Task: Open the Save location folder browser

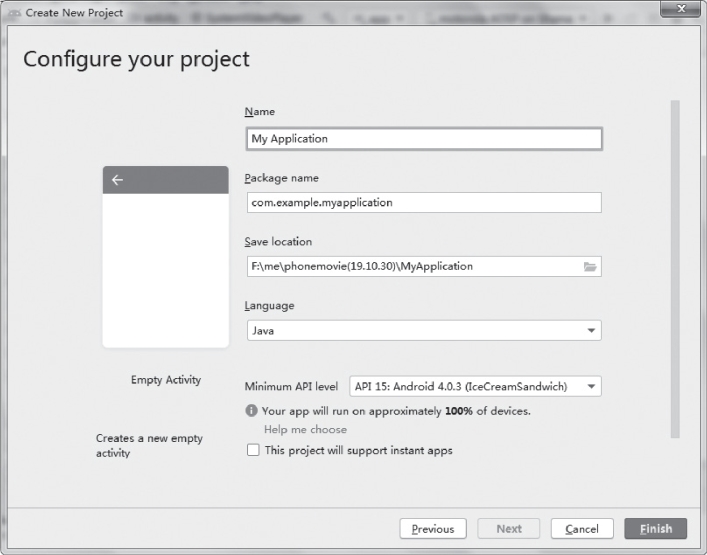Action: (590, 267)
